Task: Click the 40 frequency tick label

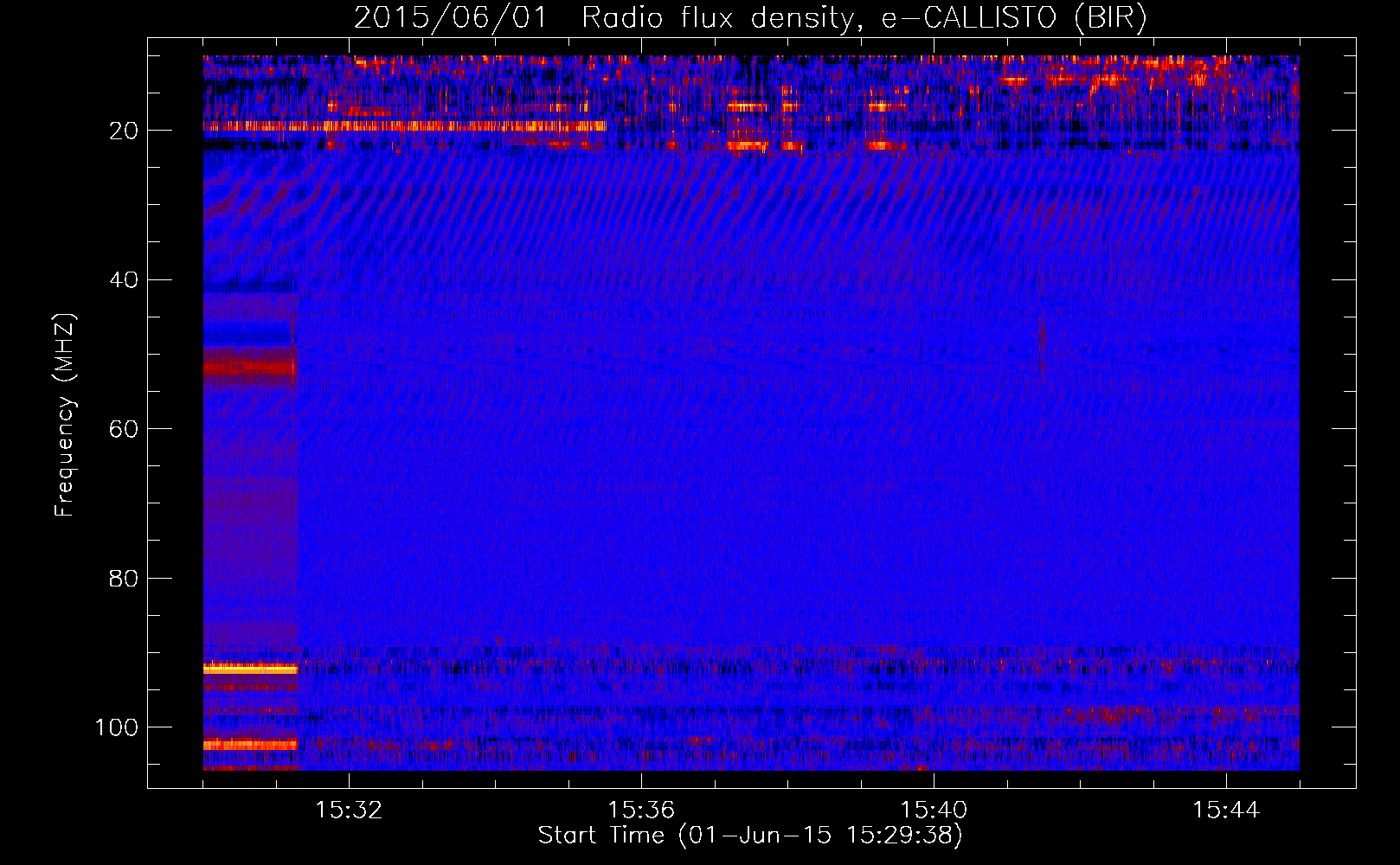Action: click(124, 280)
